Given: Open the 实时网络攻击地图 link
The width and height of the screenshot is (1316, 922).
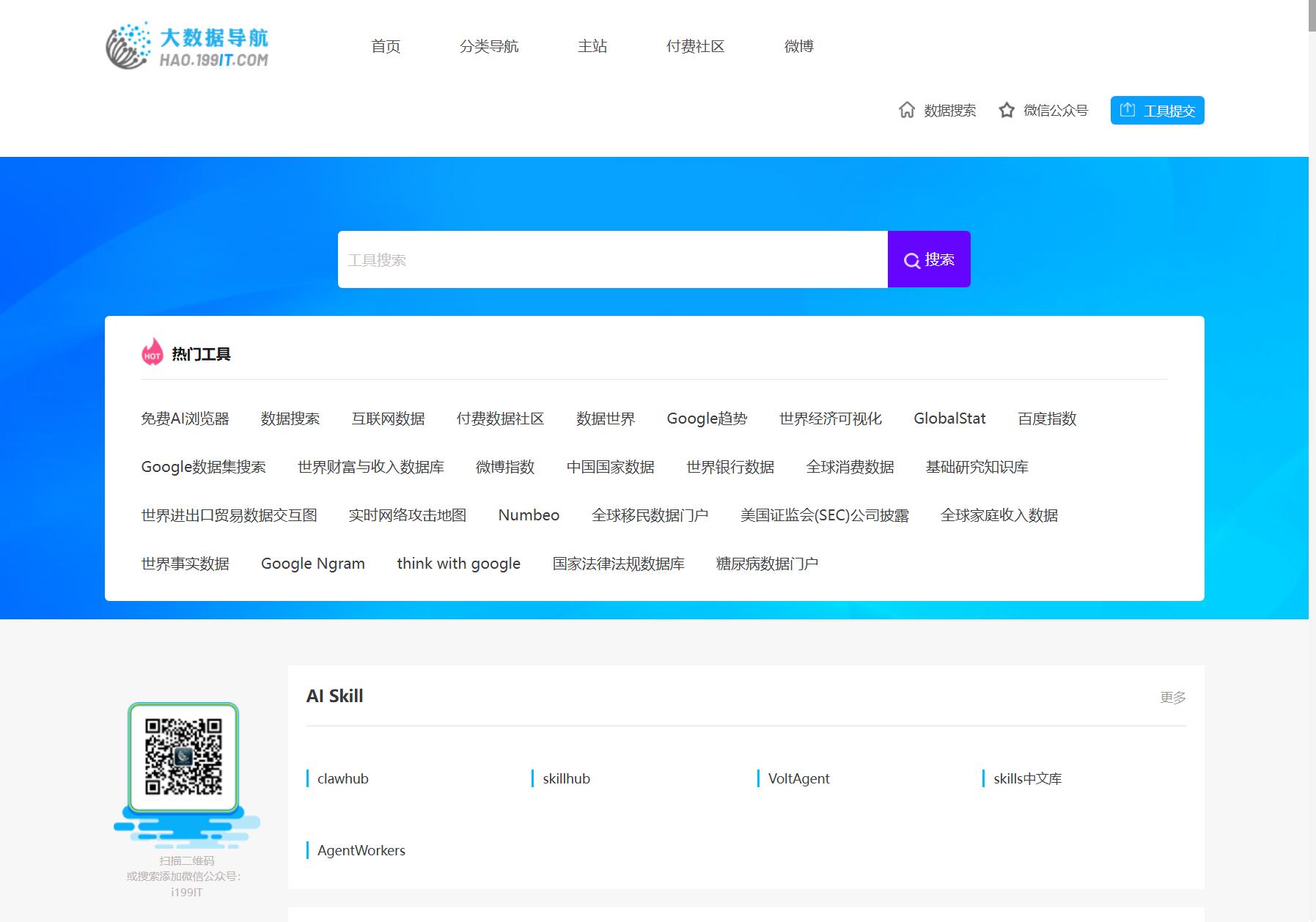Looking at the screenshot, I should coord(408,515).
